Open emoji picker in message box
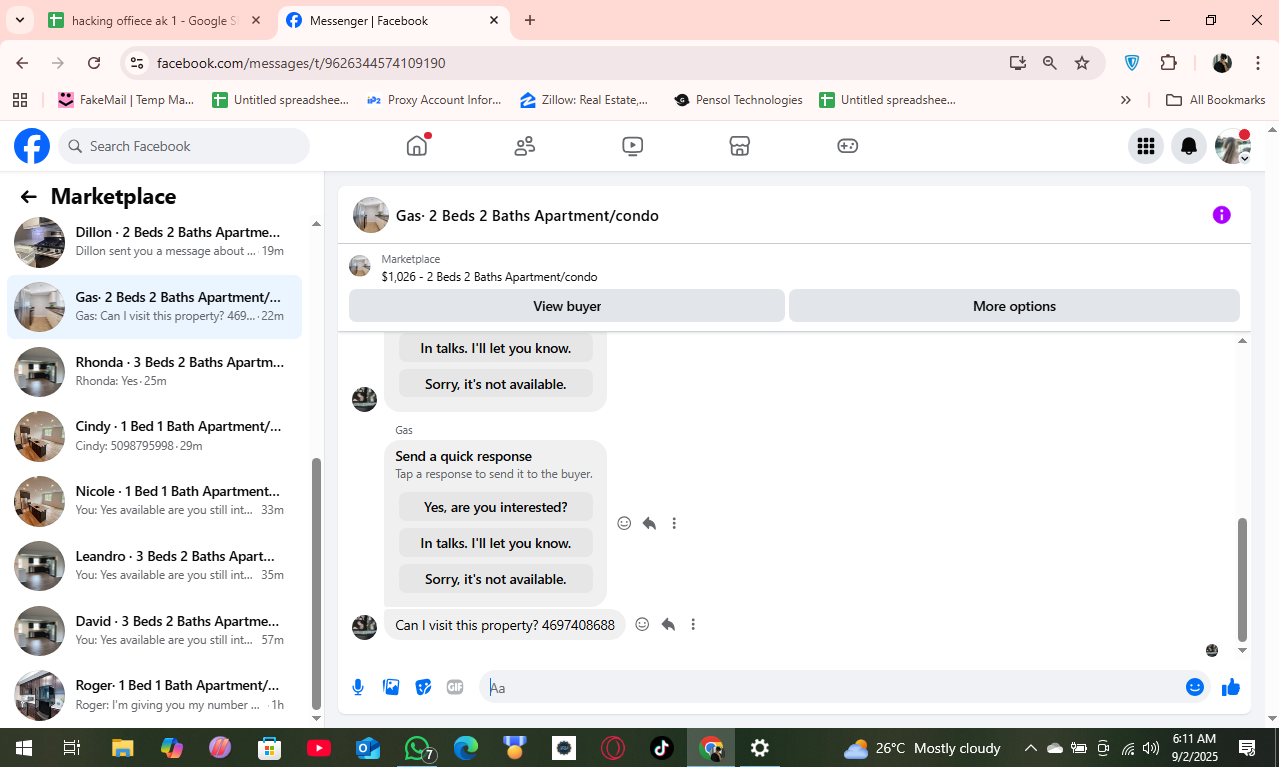Screen dimensions: 1279x767 coord(1194,687)
